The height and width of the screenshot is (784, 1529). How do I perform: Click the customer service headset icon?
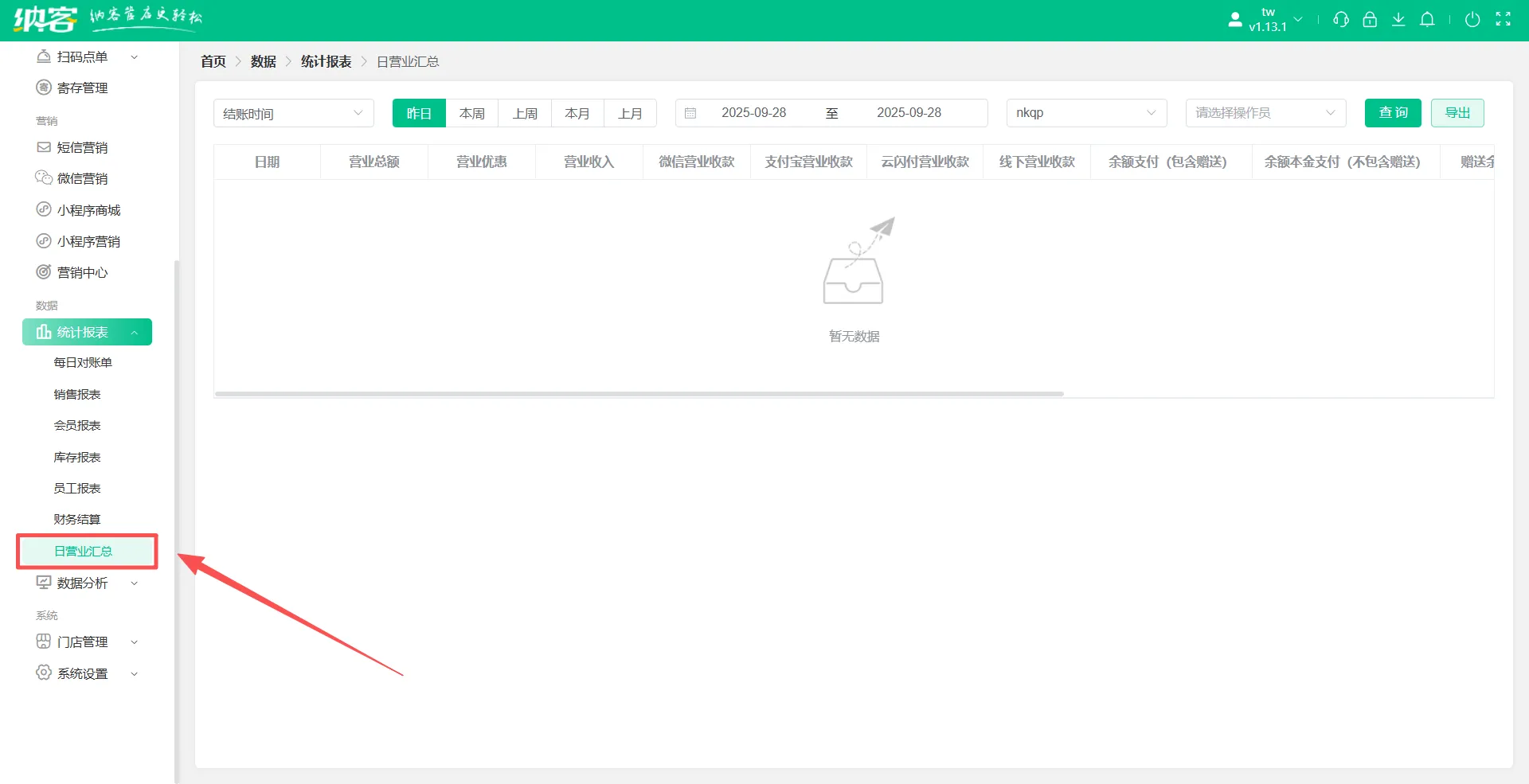coord(1341,20)
